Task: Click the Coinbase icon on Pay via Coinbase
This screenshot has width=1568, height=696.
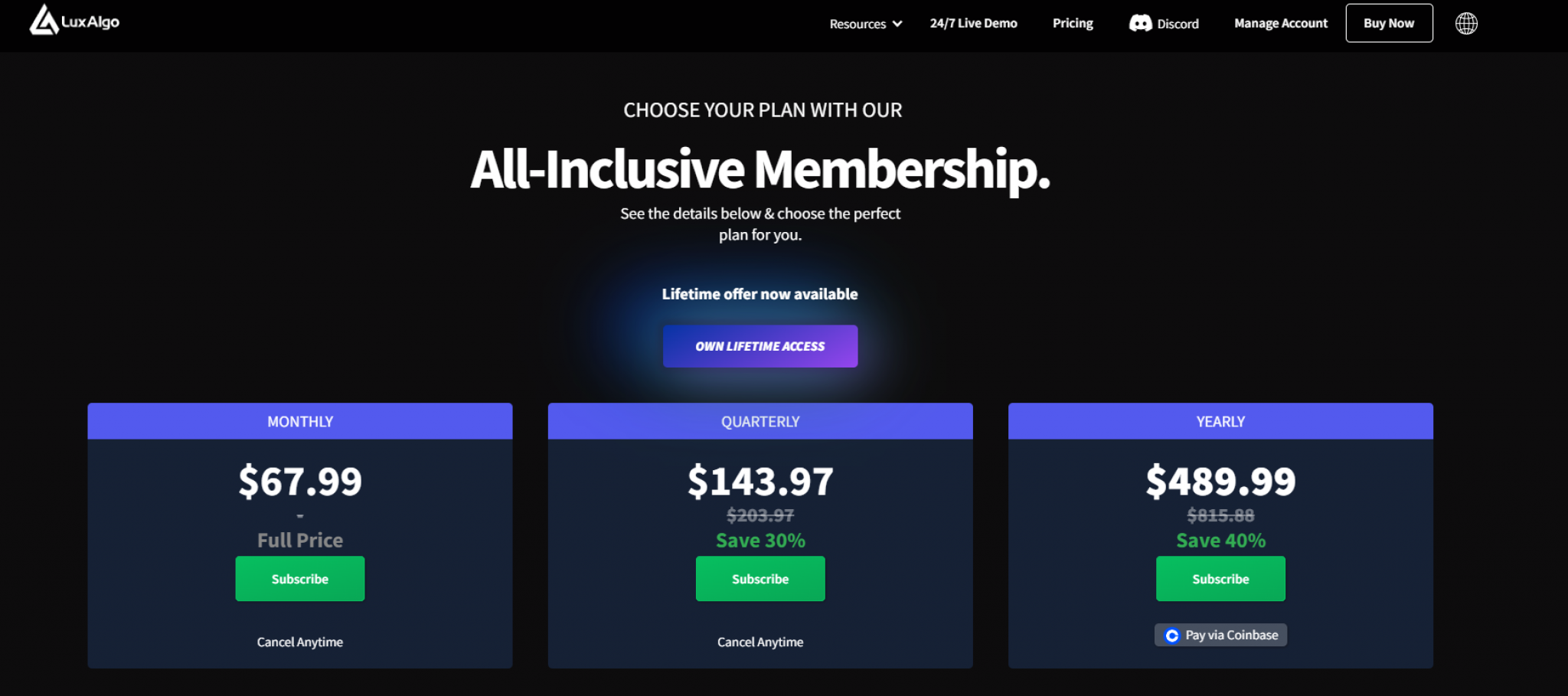Action: click(x=1171, y=634)
